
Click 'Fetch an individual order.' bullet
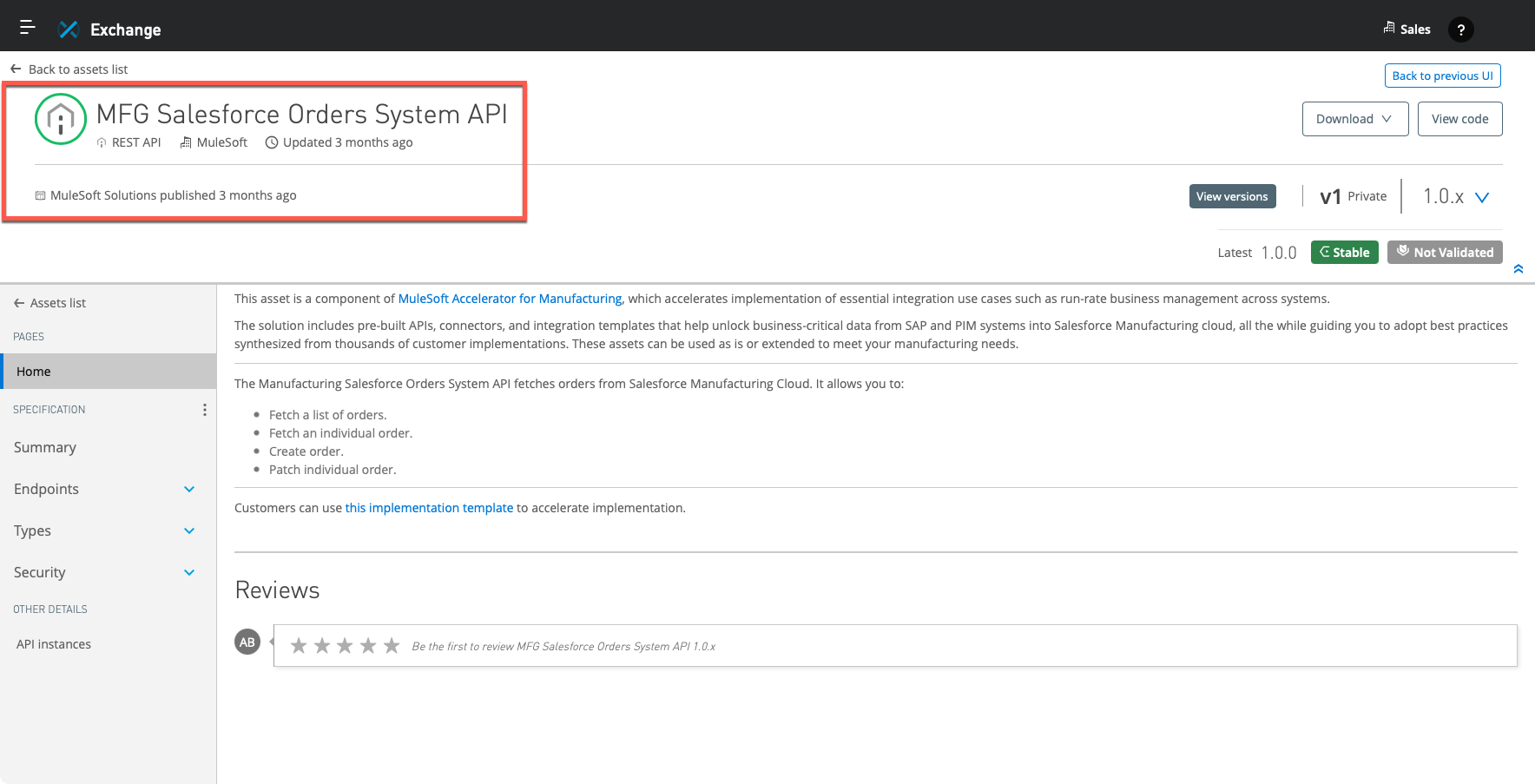pyautogui.click(x=341, y=433)
